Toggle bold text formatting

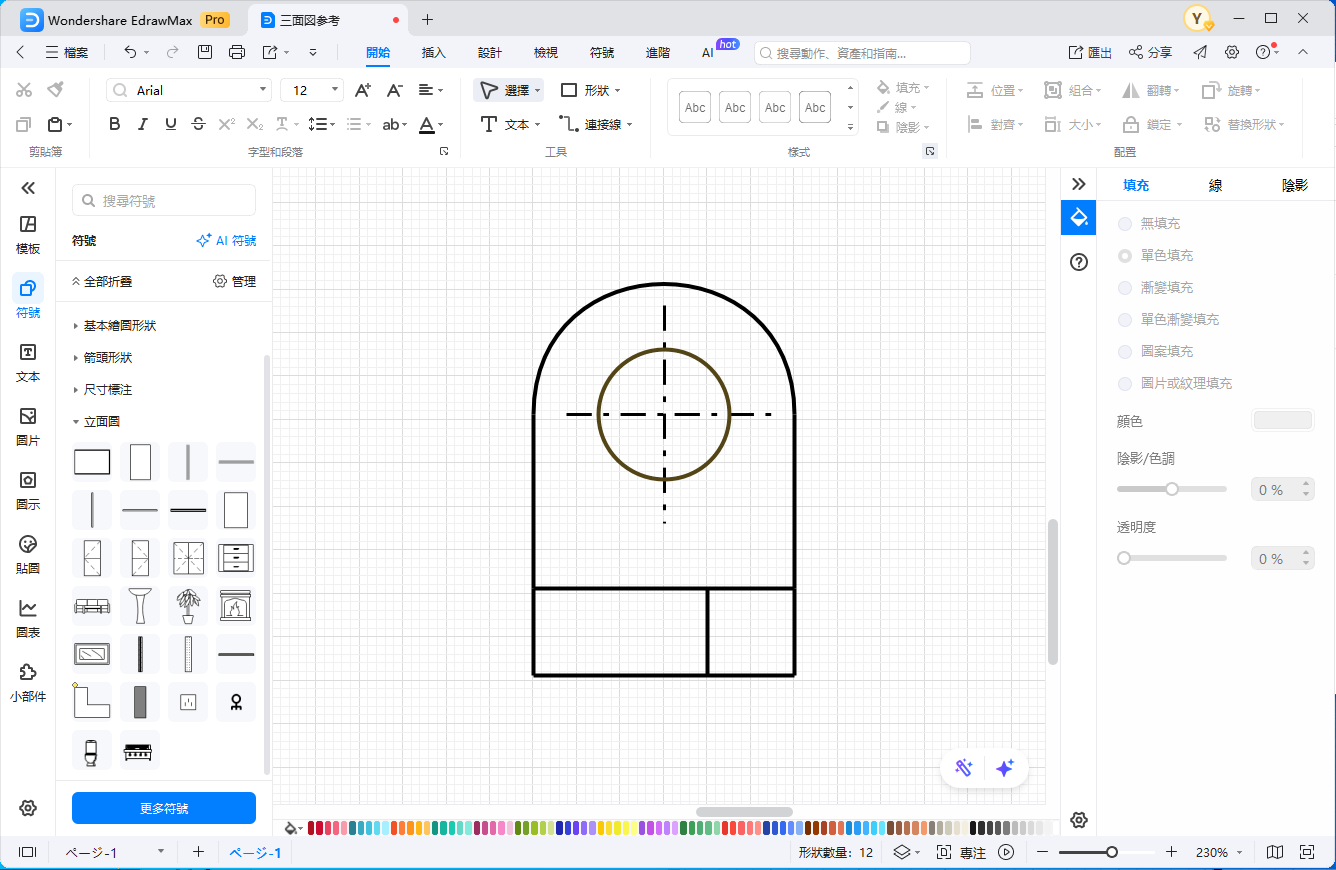click(115, 124)
